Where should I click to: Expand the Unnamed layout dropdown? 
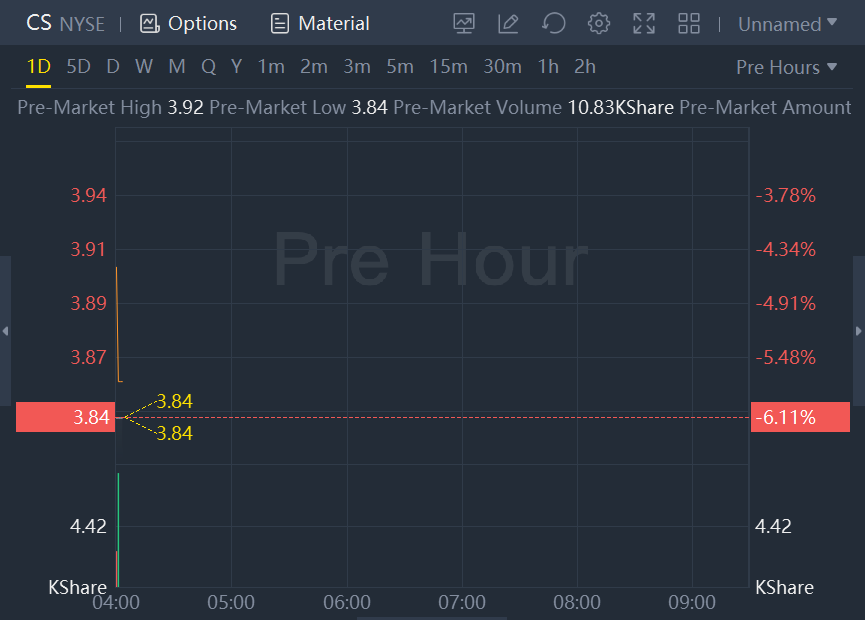tap(787, 23)
